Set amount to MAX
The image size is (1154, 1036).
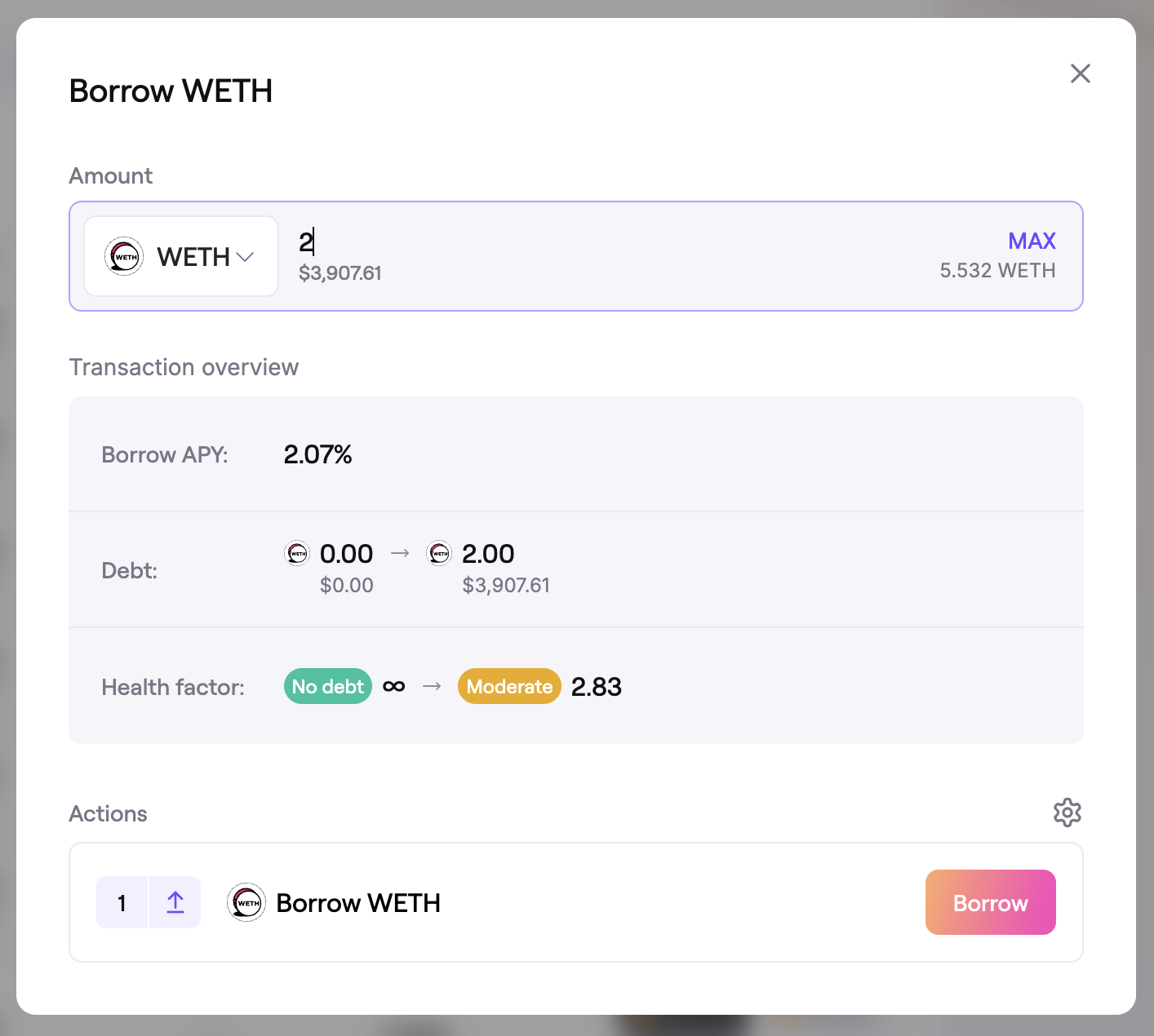(1032, 241)
